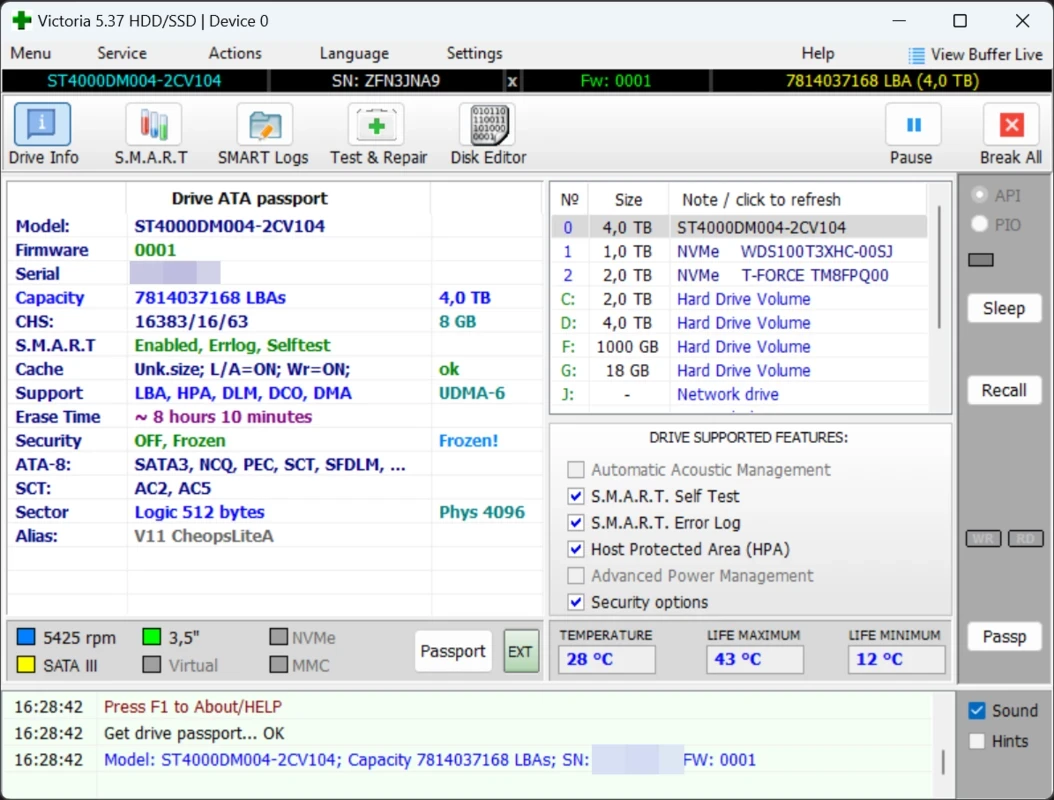Open SMART Logs from the toolbar
This screenshot has width=1054, height=800.
pos(263,126)
